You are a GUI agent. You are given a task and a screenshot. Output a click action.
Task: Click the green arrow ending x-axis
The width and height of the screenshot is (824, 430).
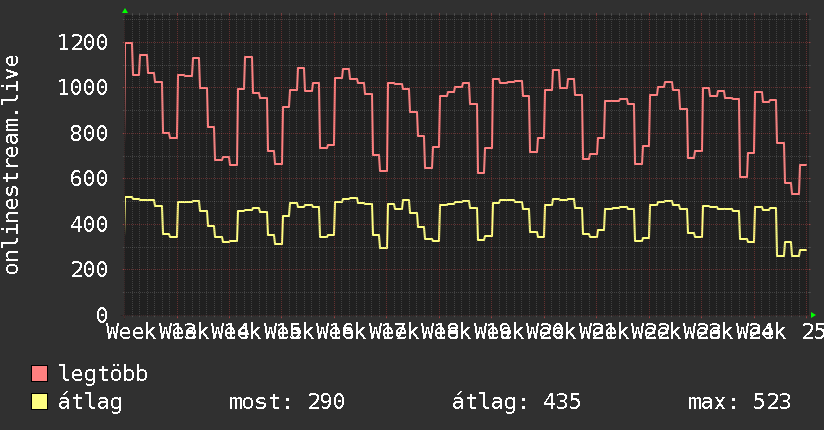(813, 315)
